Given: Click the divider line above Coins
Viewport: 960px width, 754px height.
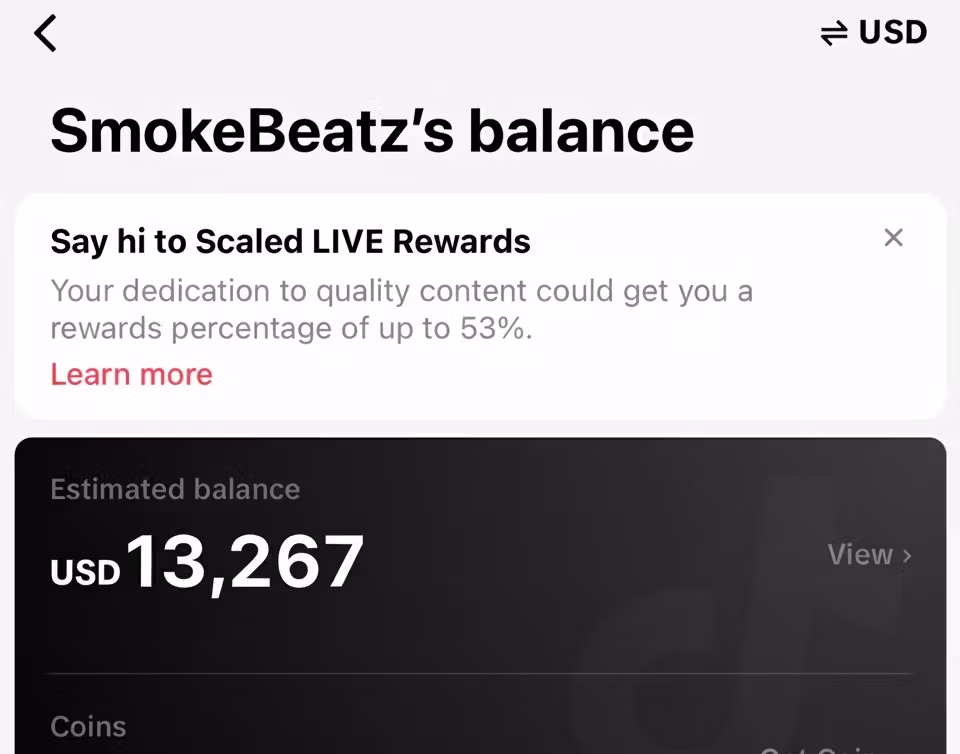Looking at the screenshot, I should (480, 674).
